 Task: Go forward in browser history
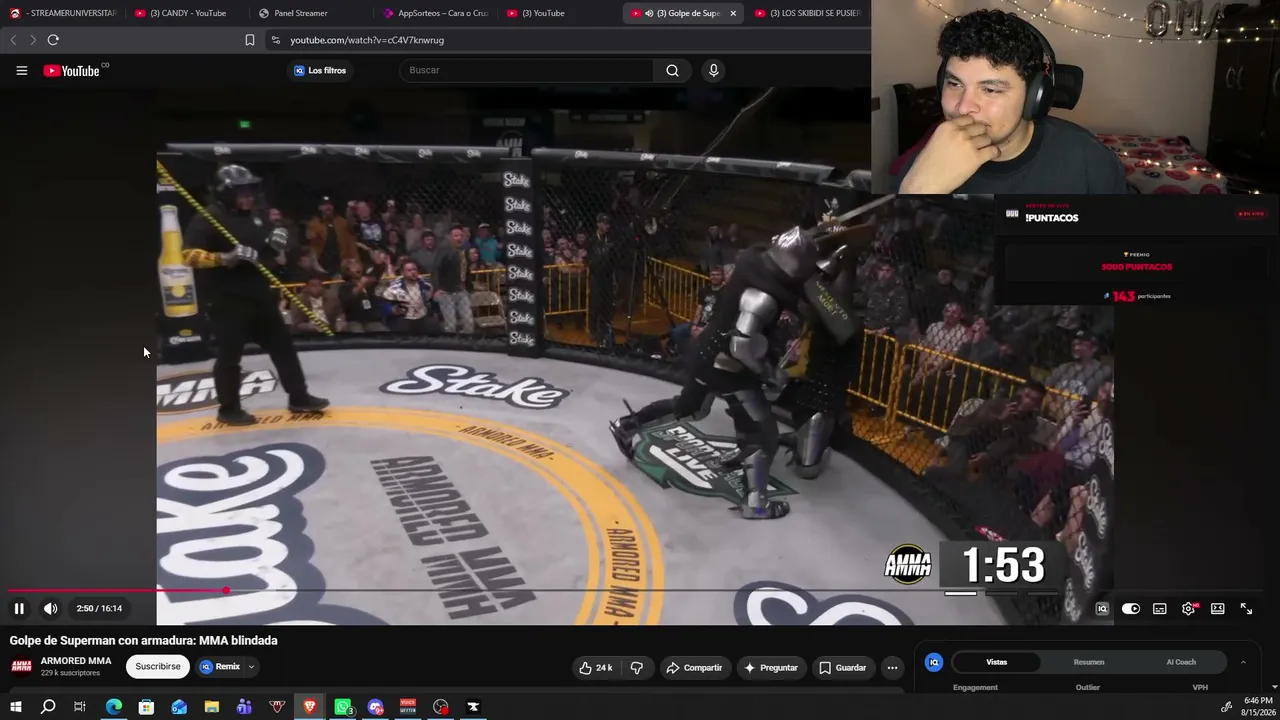coord(32,40)
